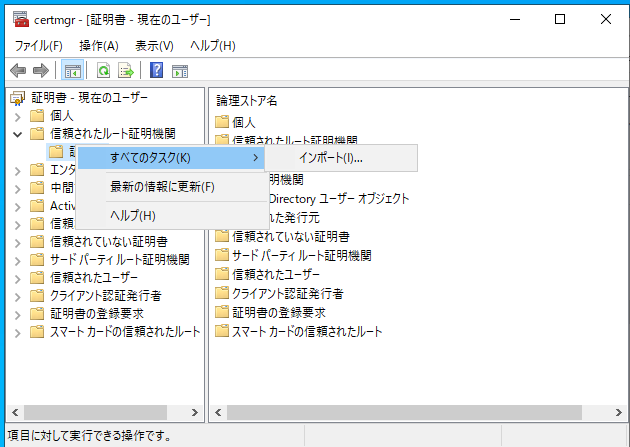Select 信頼されていない証明書 in left tree
The image size is (630, 447).
point(108,241)
